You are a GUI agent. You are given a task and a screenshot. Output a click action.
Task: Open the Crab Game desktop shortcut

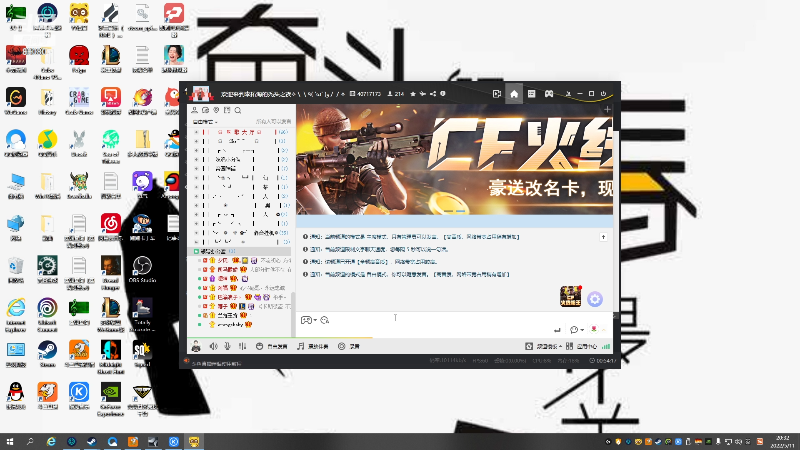click(79, 101)
